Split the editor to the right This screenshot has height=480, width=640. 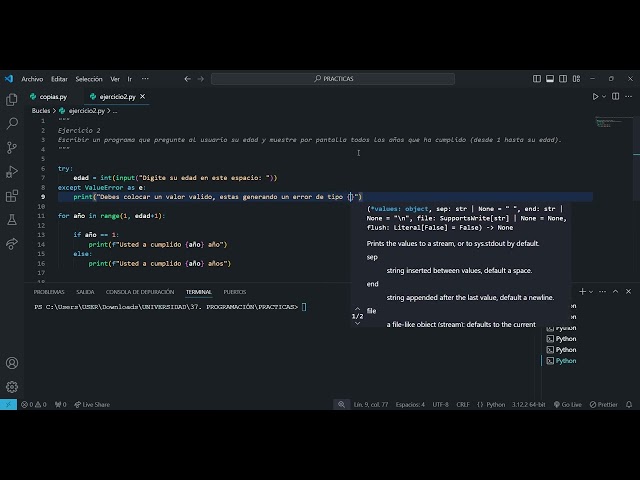pos(616,96)
